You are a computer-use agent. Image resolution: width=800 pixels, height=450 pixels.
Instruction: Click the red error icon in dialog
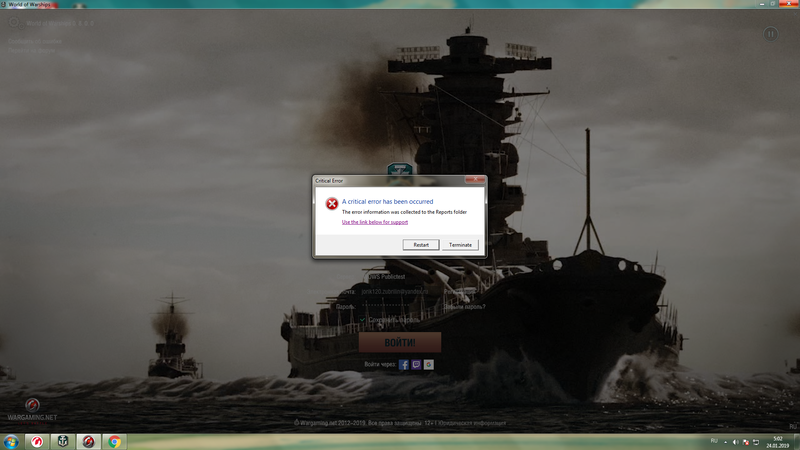pyautogui.click(x=332, y=204)
